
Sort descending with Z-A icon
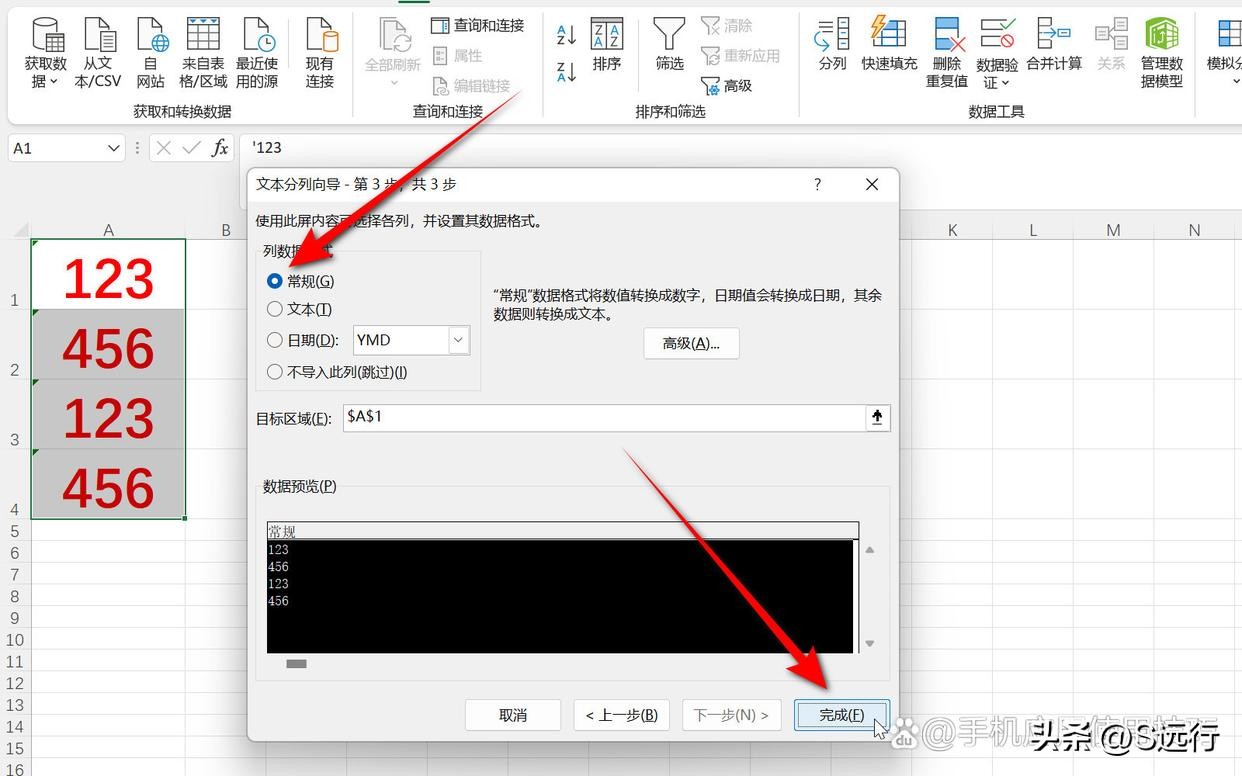[566, 71]
